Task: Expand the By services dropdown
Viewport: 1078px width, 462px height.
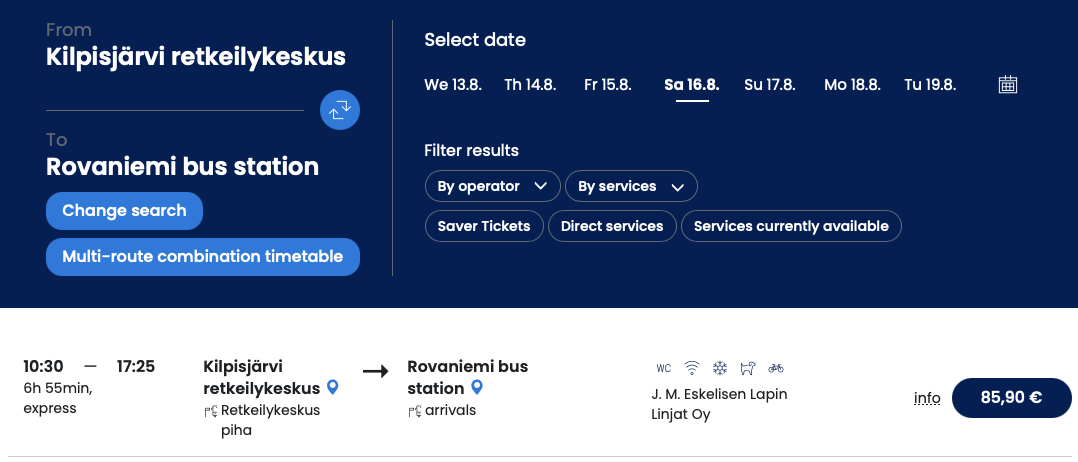Action: coord(631,186)
